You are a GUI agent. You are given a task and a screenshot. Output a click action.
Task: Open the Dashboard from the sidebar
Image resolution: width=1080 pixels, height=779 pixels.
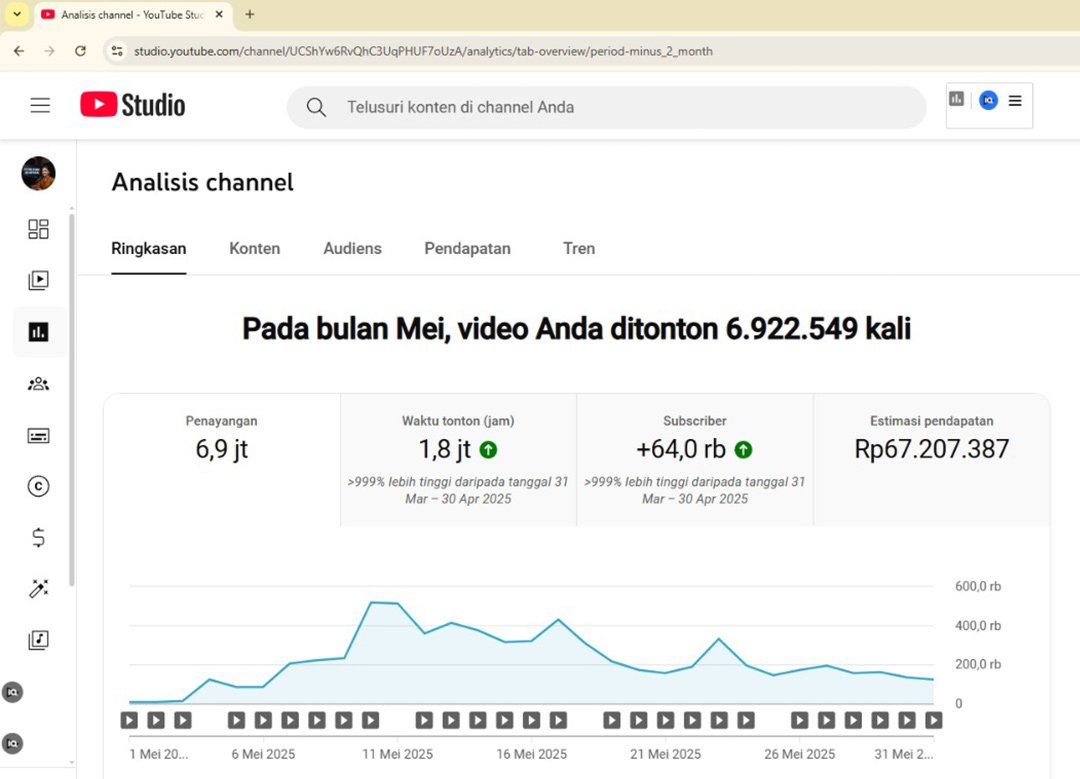(39, 229)
